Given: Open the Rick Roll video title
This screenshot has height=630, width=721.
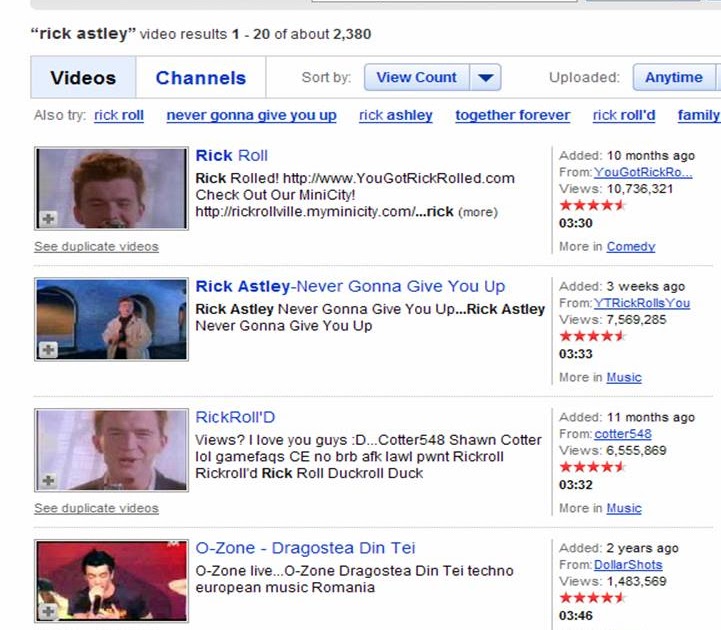Looking at the screenshot, I should click(x=231, y=155).
